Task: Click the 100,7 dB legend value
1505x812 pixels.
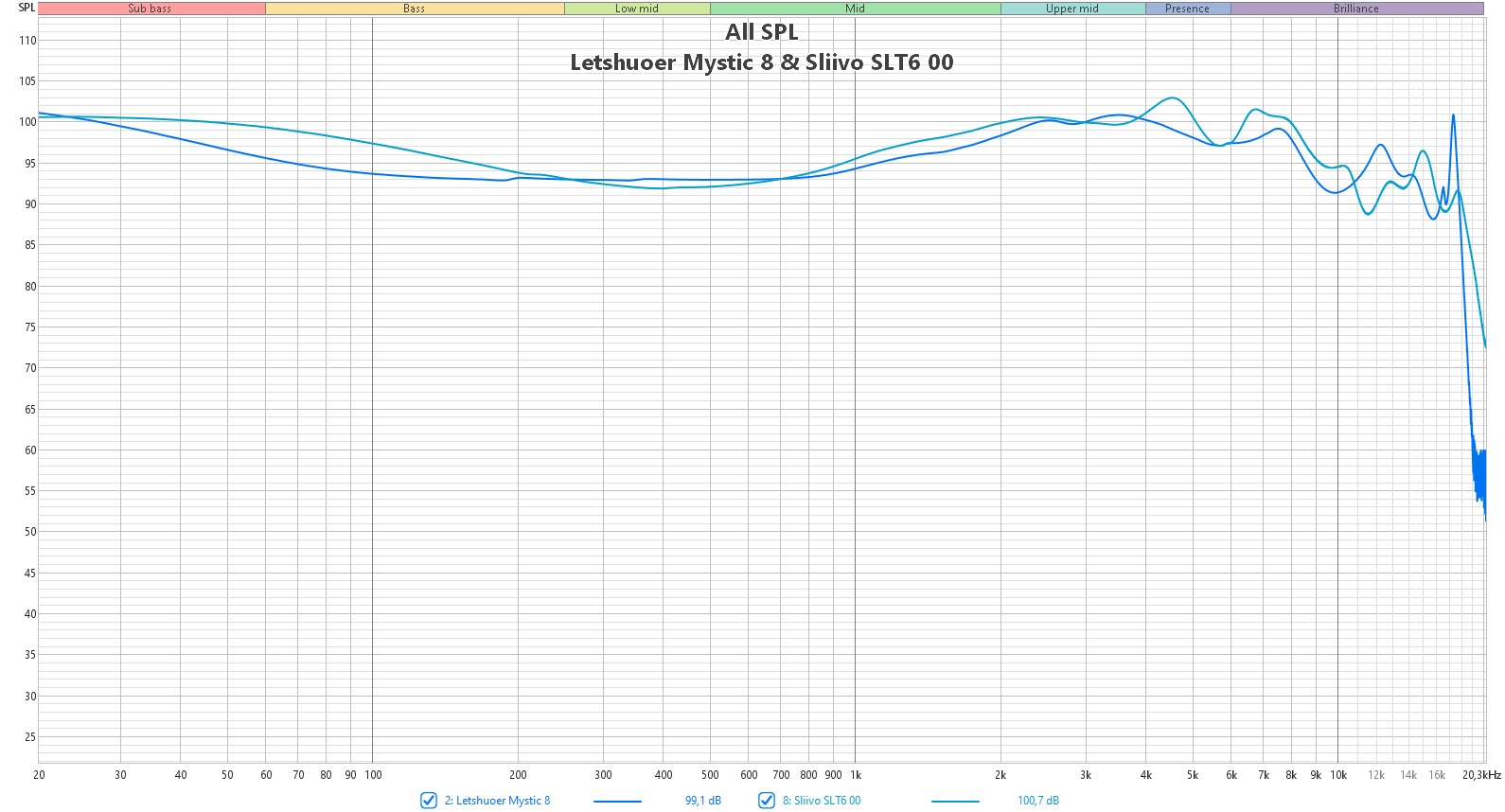Action: (x=1038, y=801)
